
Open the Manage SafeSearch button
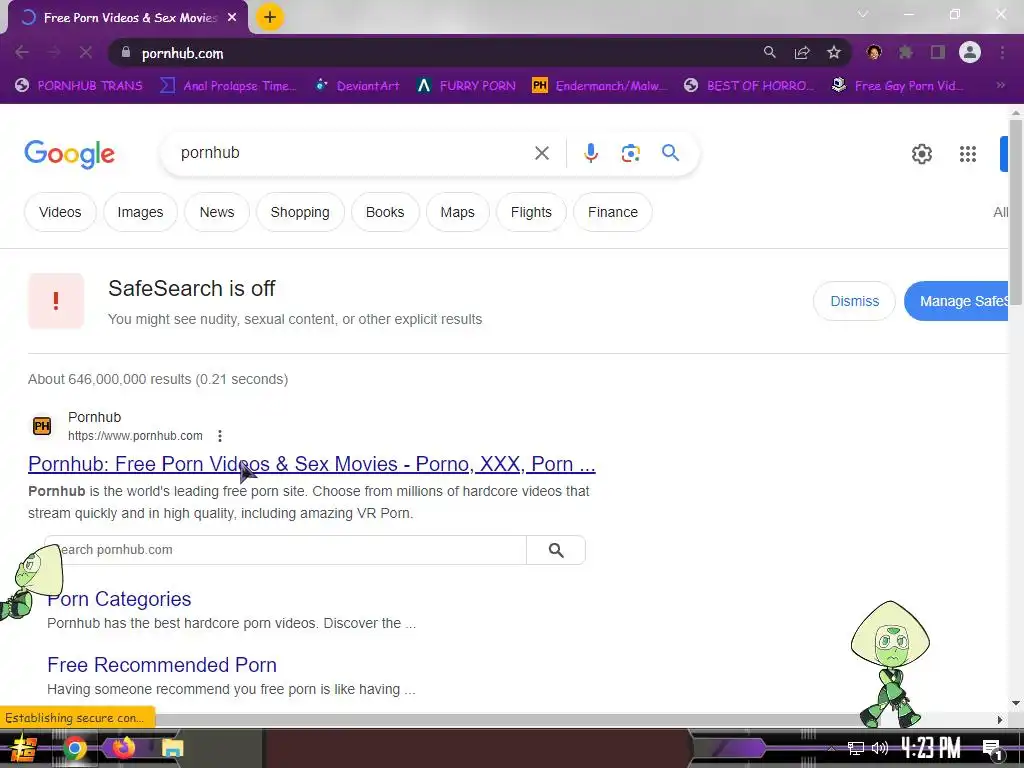pyautogui.click(x=957, y=301)
